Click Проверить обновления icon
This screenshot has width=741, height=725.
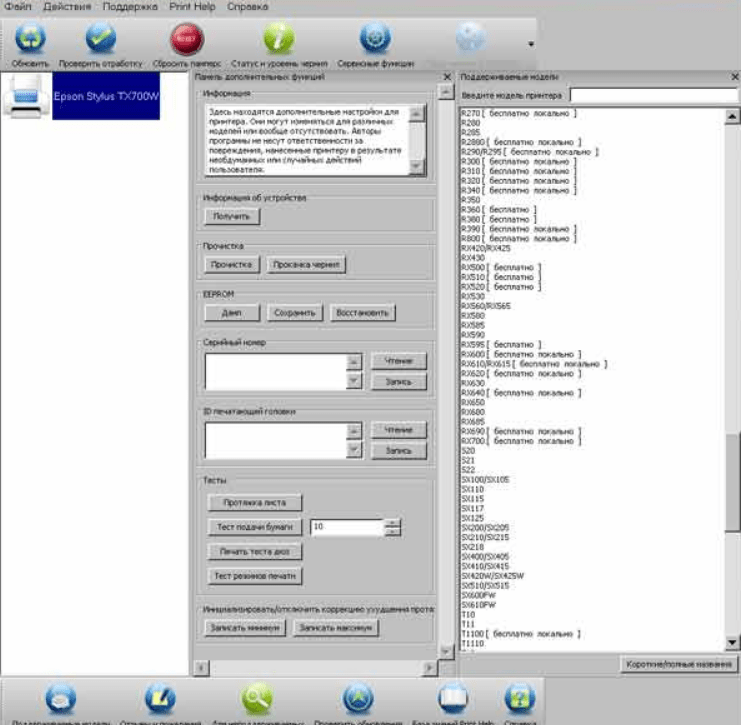pos(358,698)
